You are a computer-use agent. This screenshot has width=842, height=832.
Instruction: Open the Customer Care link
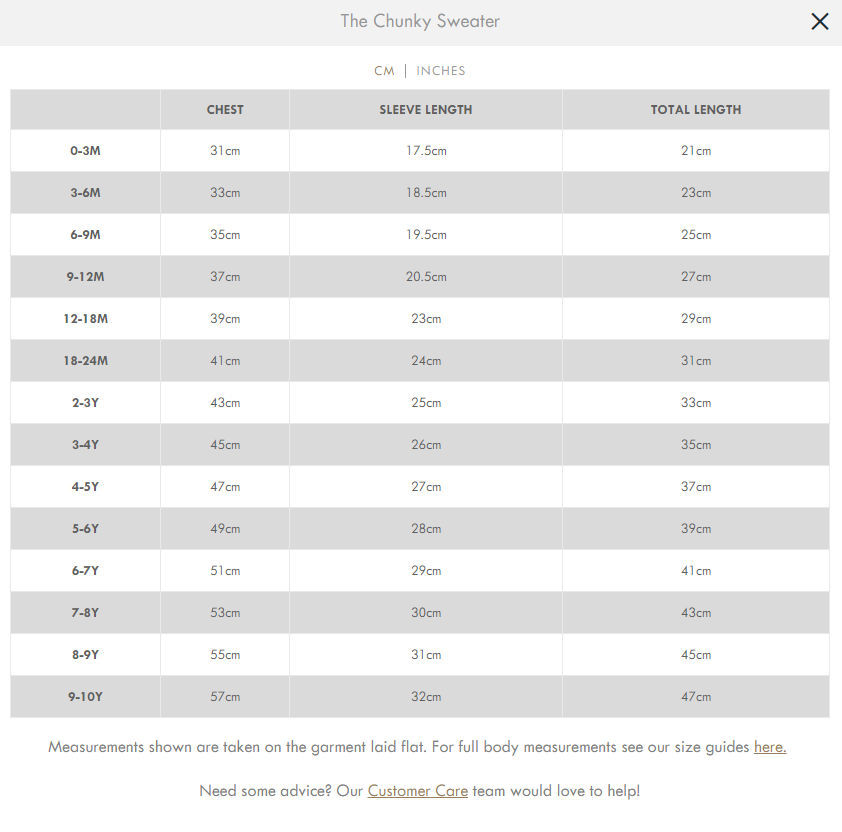click(x=418, y=791)
